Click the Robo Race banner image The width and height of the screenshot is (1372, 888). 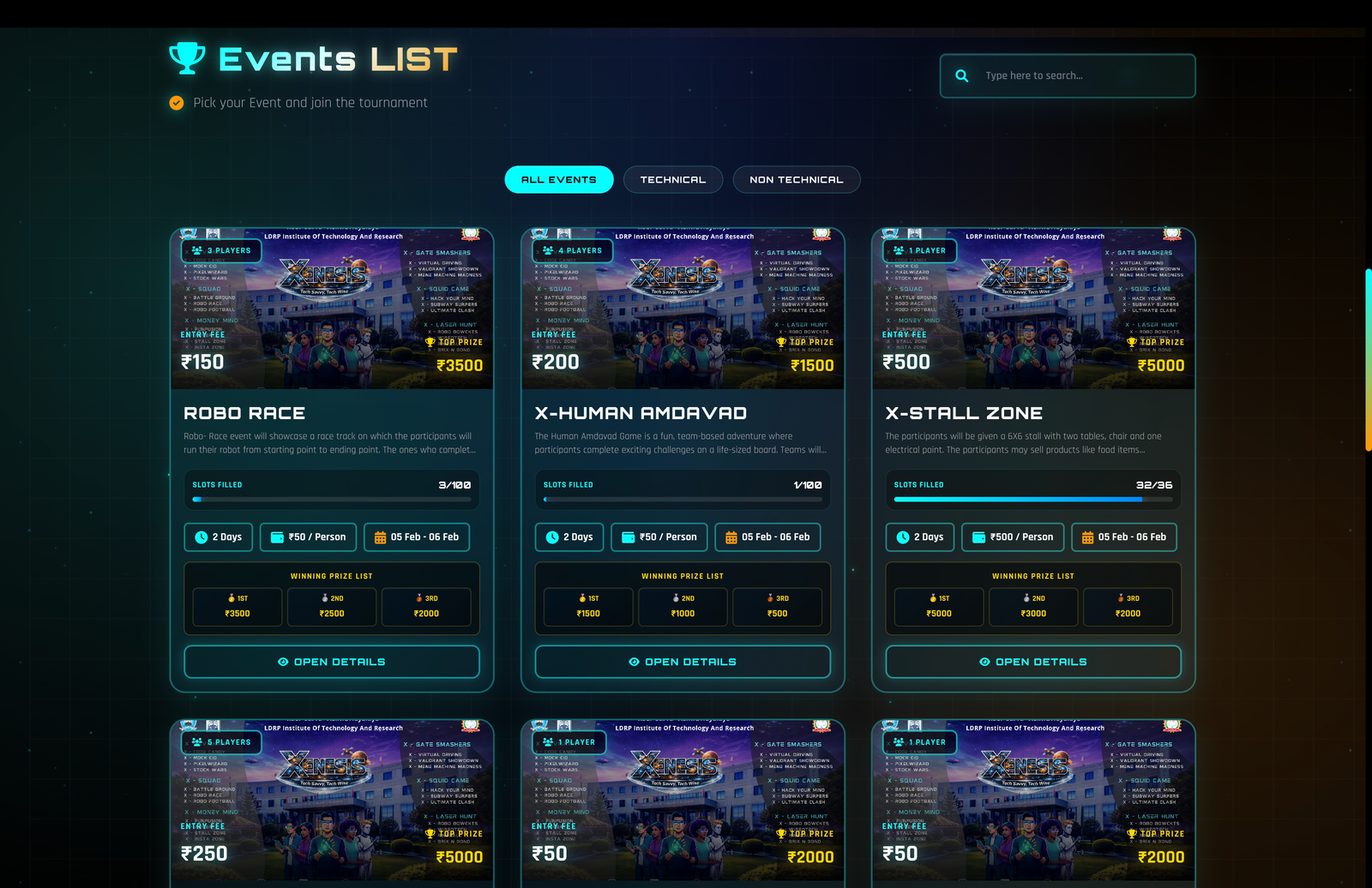click(x=332, y=309)
